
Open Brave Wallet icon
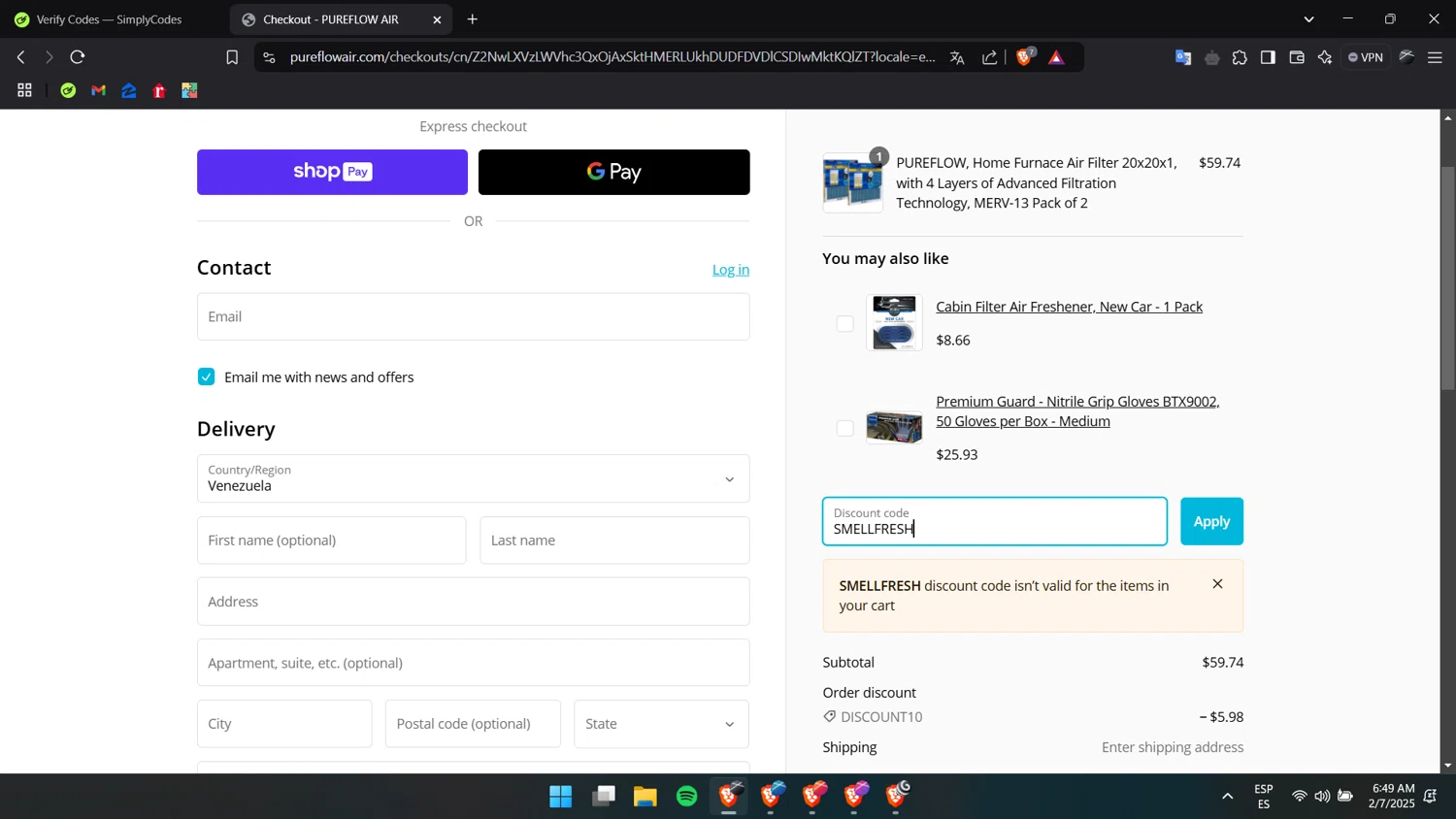coord(1297,57)
